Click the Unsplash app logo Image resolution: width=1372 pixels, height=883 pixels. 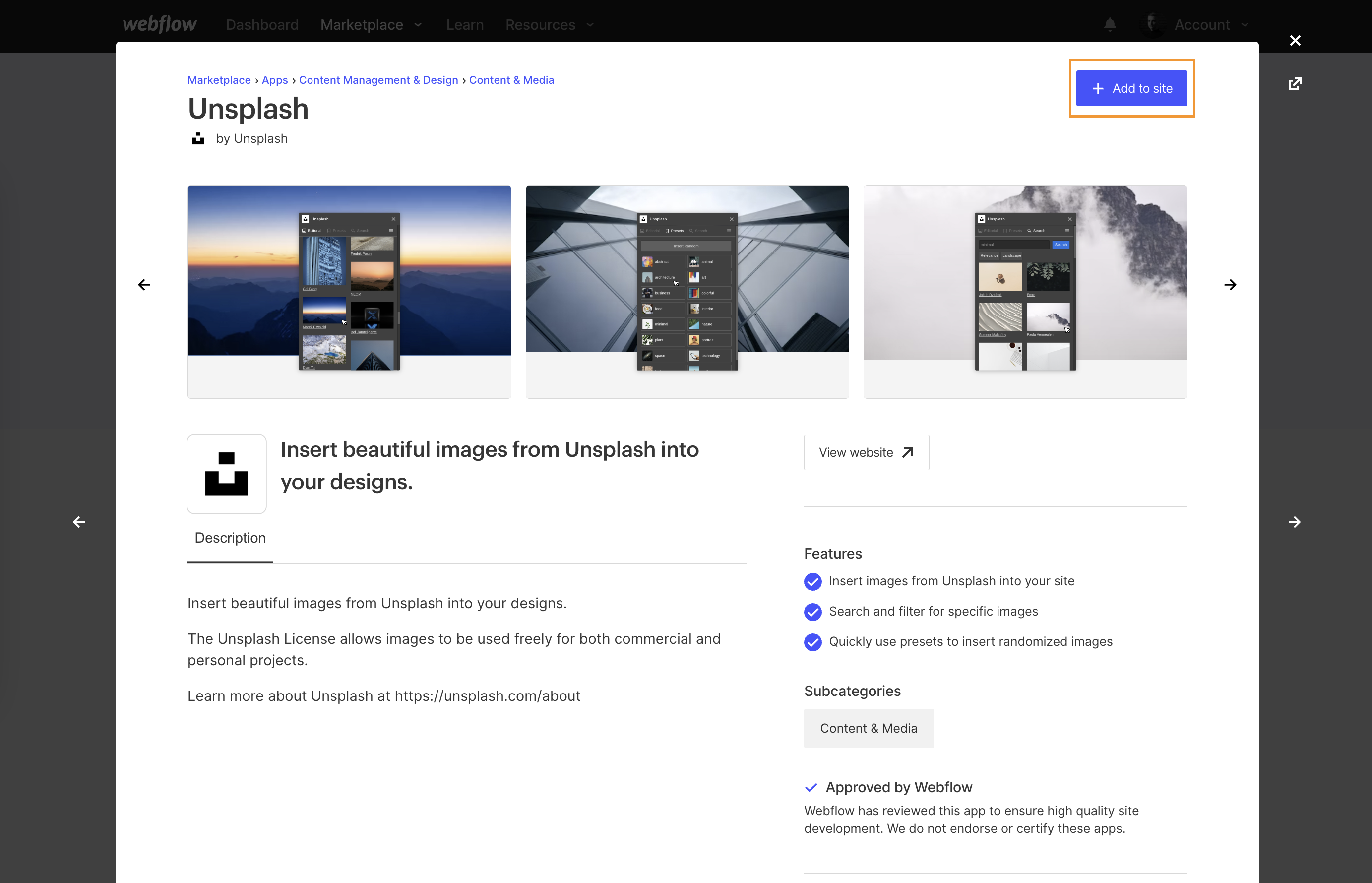click(227, 474)
